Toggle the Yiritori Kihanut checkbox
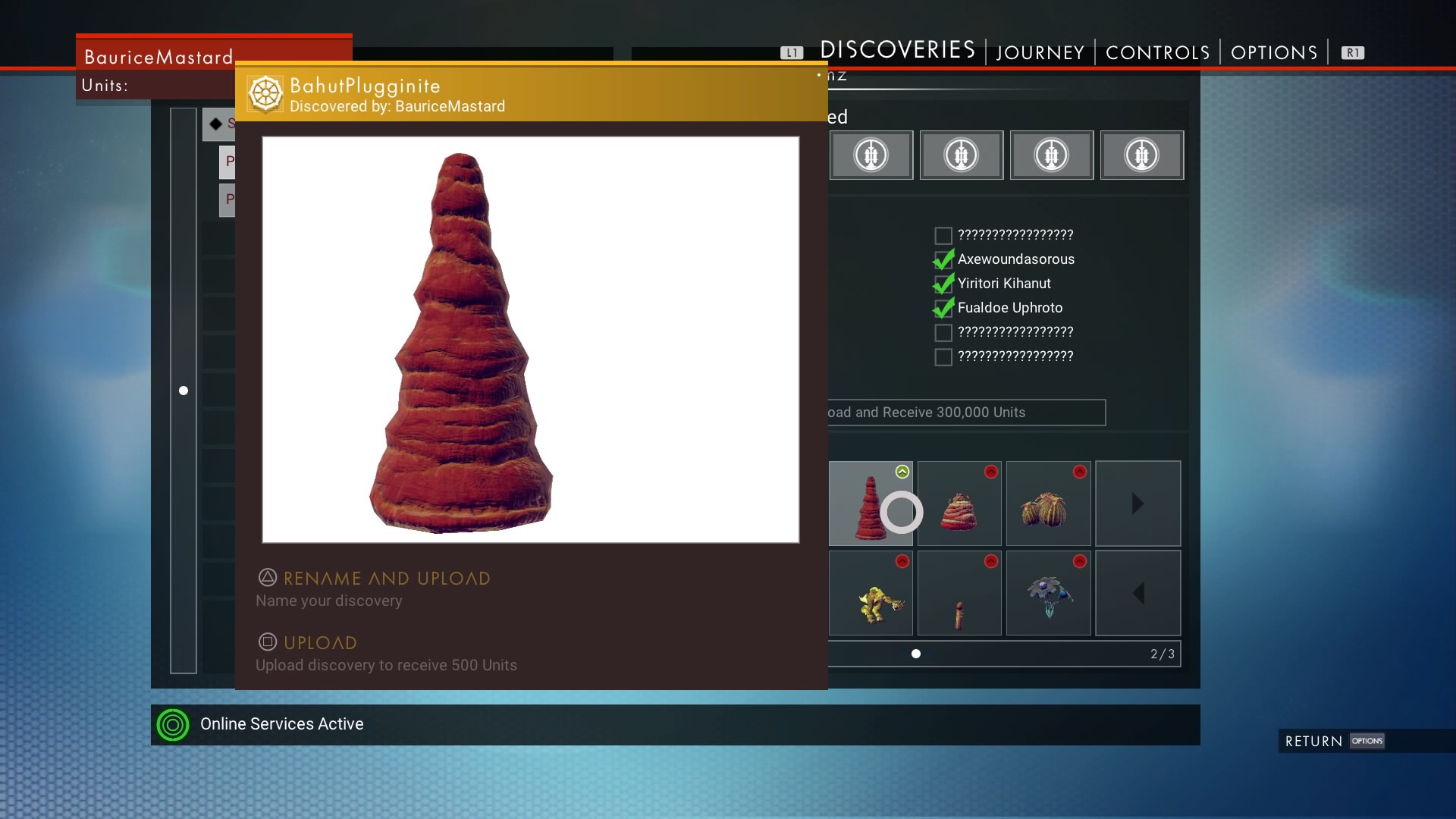The height and width of the screenshot is (819, 1456). click(x=943, y=284)
